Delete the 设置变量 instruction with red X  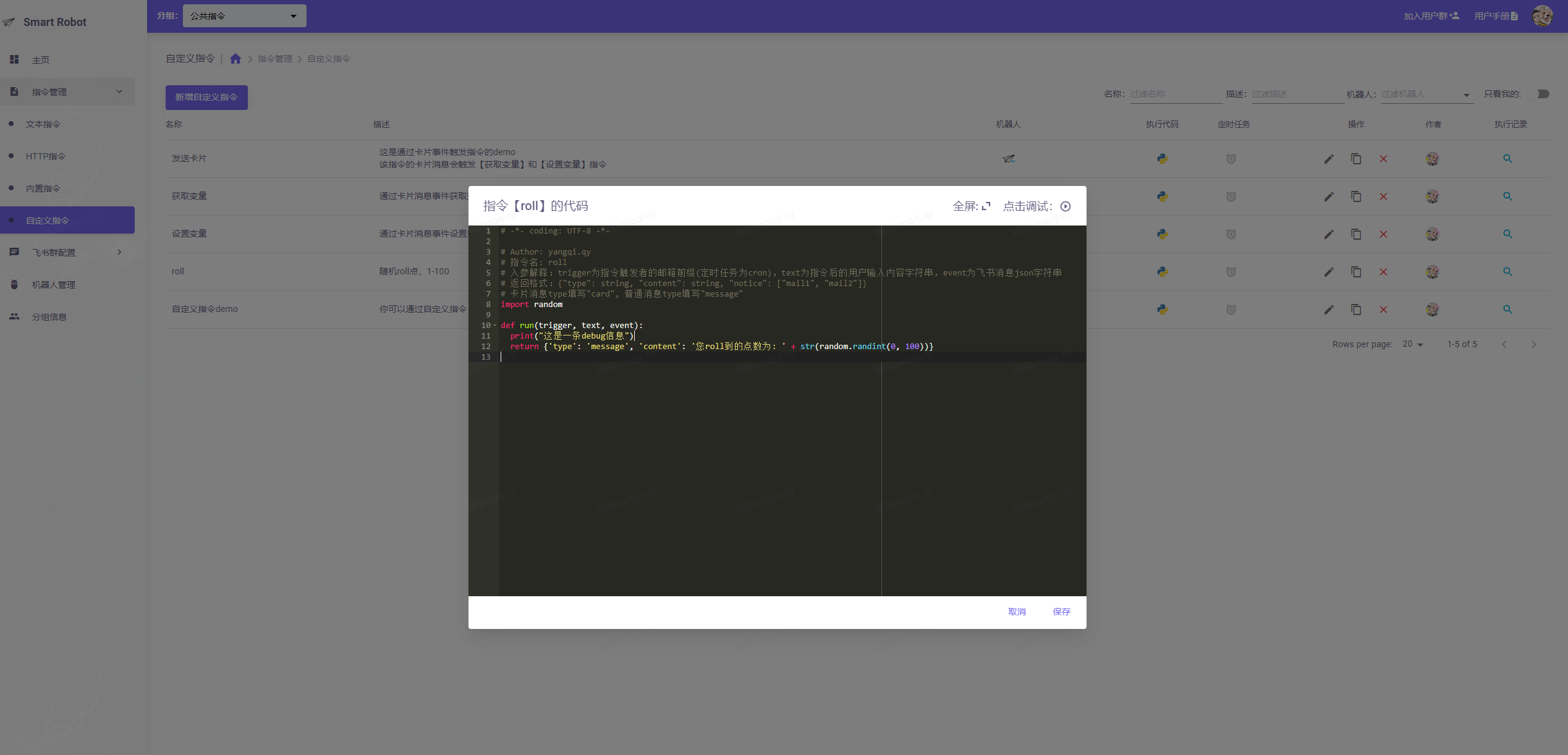point(1383,234)
